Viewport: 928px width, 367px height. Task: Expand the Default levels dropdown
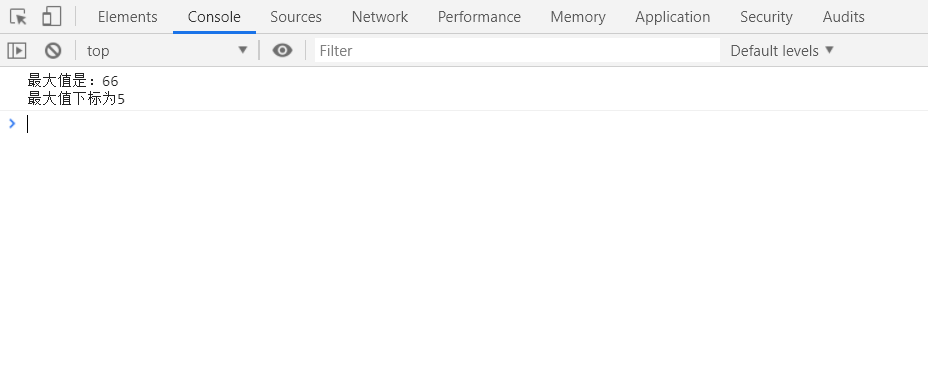point(782,51)
